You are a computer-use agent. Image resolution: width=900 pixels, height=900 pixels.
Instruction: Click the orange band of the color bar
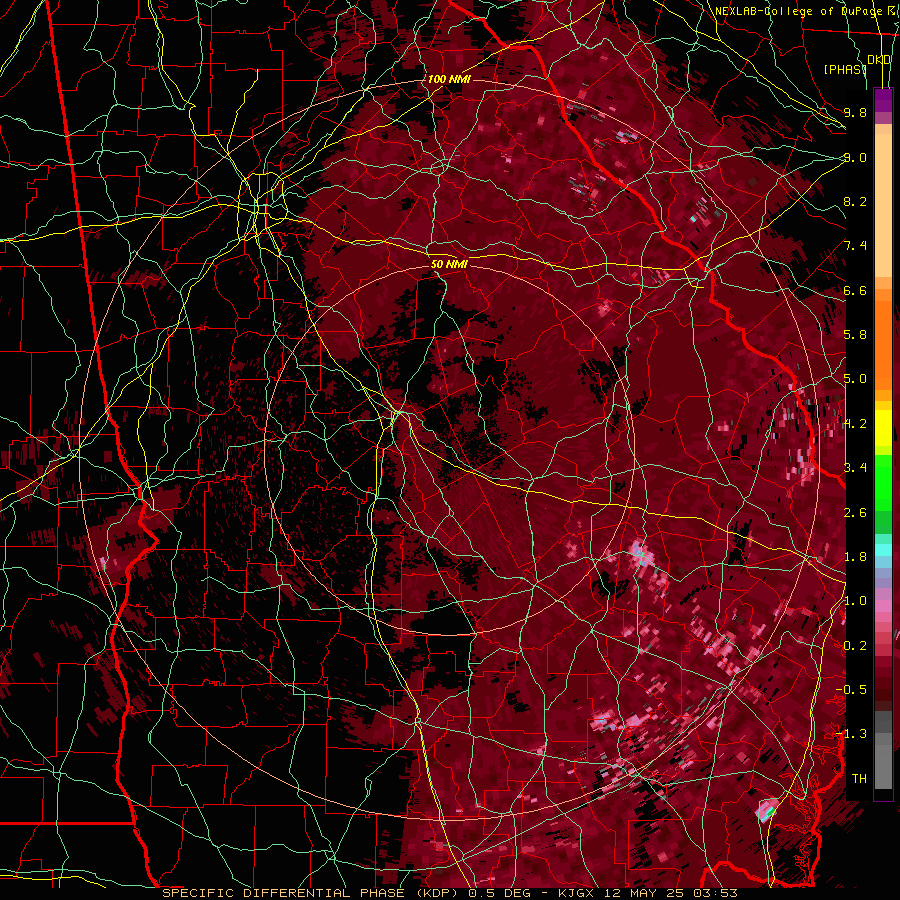click(883, 339)
